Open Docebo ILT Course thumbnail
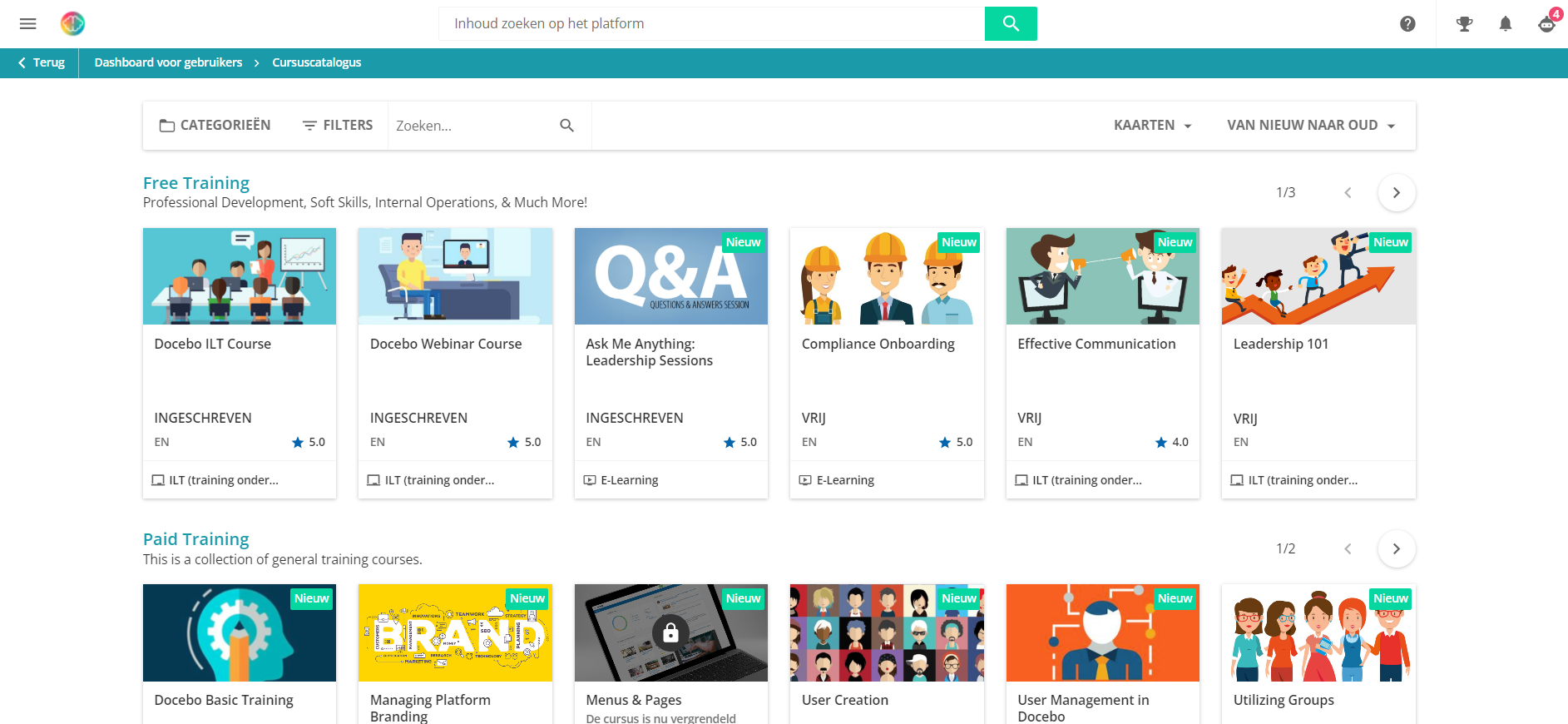 coord(240,276)
